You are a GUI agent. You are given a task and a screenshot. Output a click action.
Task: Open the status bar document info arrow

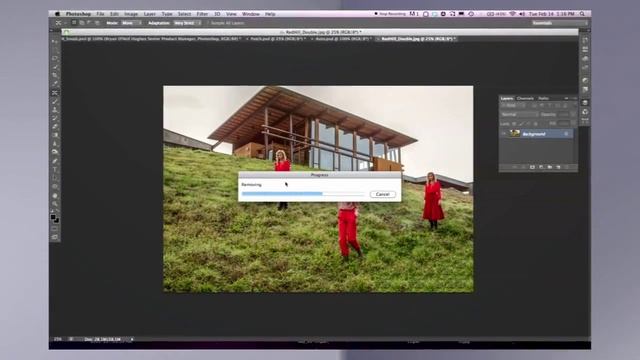(x=132, y=339)
